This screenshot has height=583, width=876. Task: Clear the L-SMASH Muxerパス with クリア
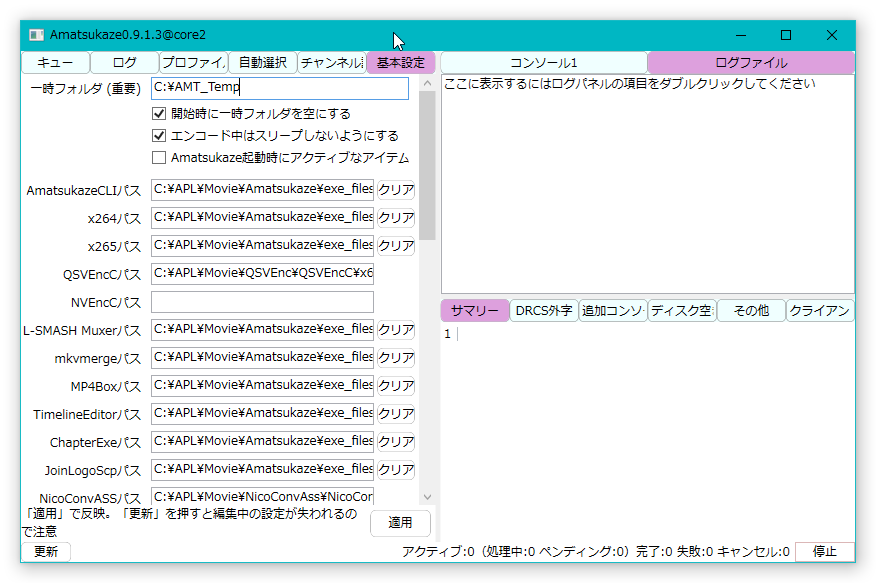(x=396, y=329)
